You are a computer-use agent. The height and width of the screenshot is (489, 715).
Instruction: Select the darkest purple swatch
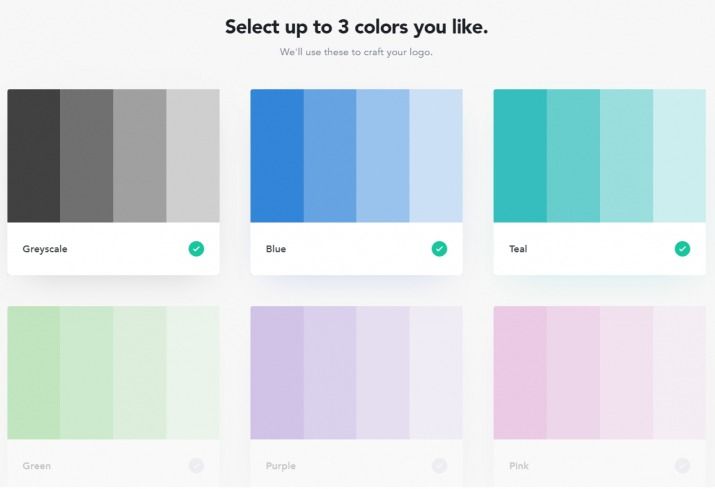point(277,373)
